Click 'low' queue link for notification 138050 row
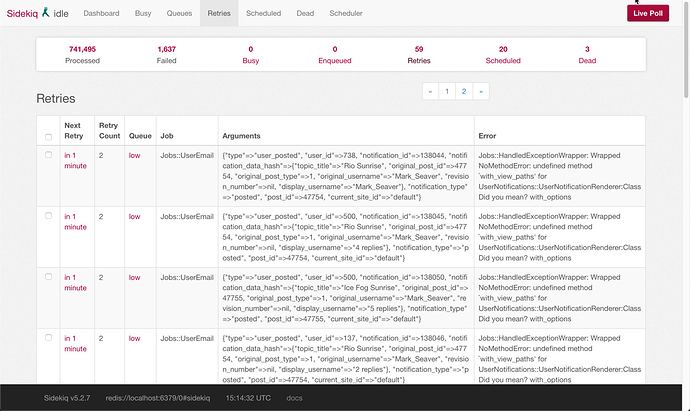This screenshot has width=690, height=411. pyautogui.click(x=134, y=277)
